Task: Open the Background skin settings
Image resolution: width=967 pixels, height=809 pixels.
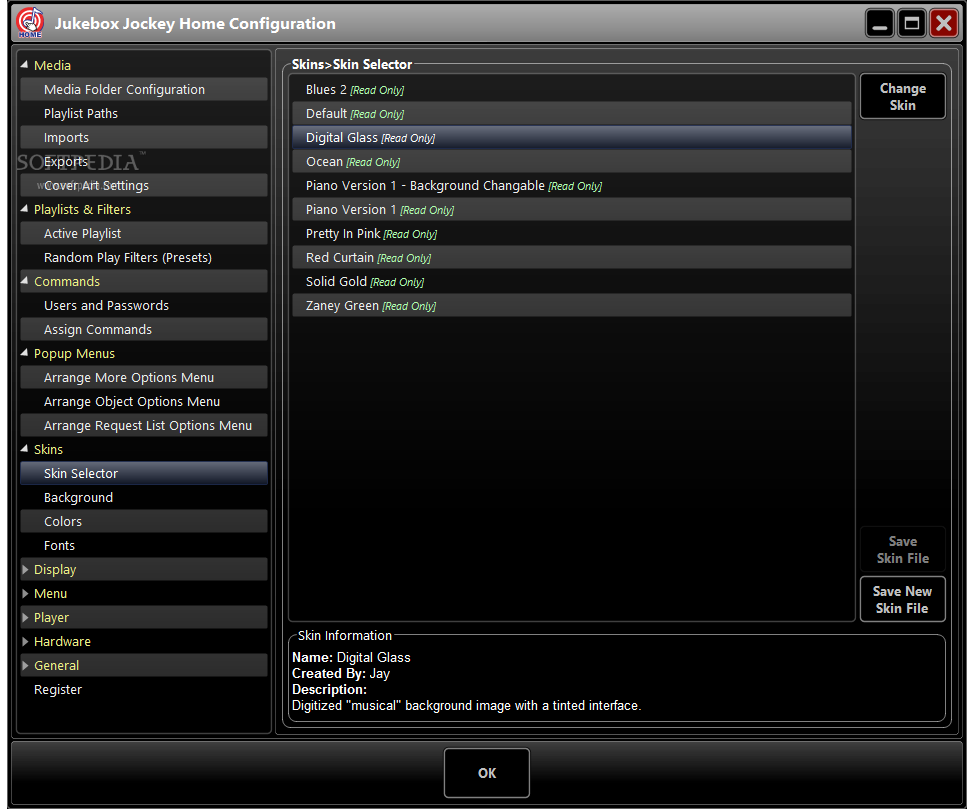Action: click(x=144, y=498)
